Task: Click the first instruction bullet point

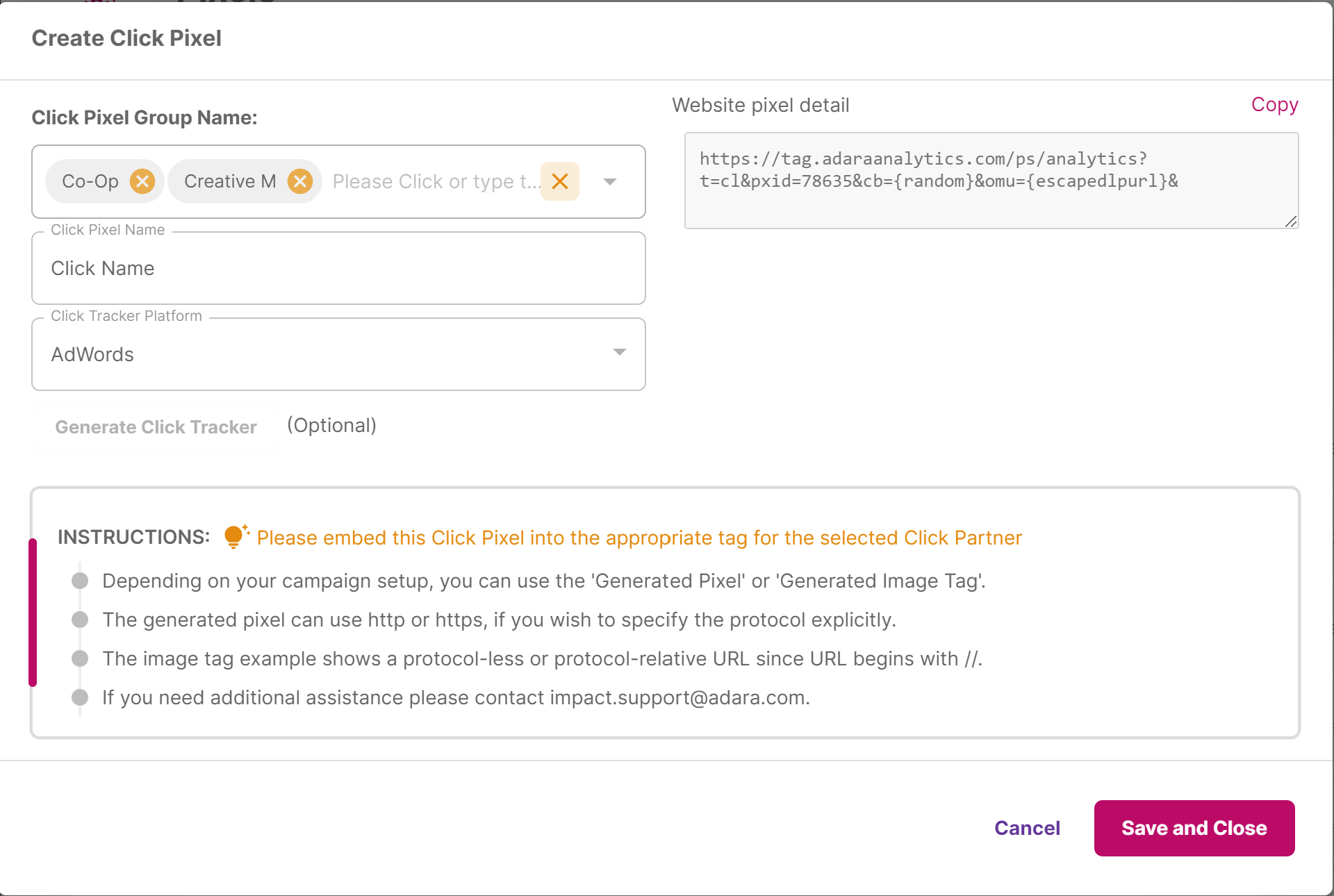Action: click(81, 581)
